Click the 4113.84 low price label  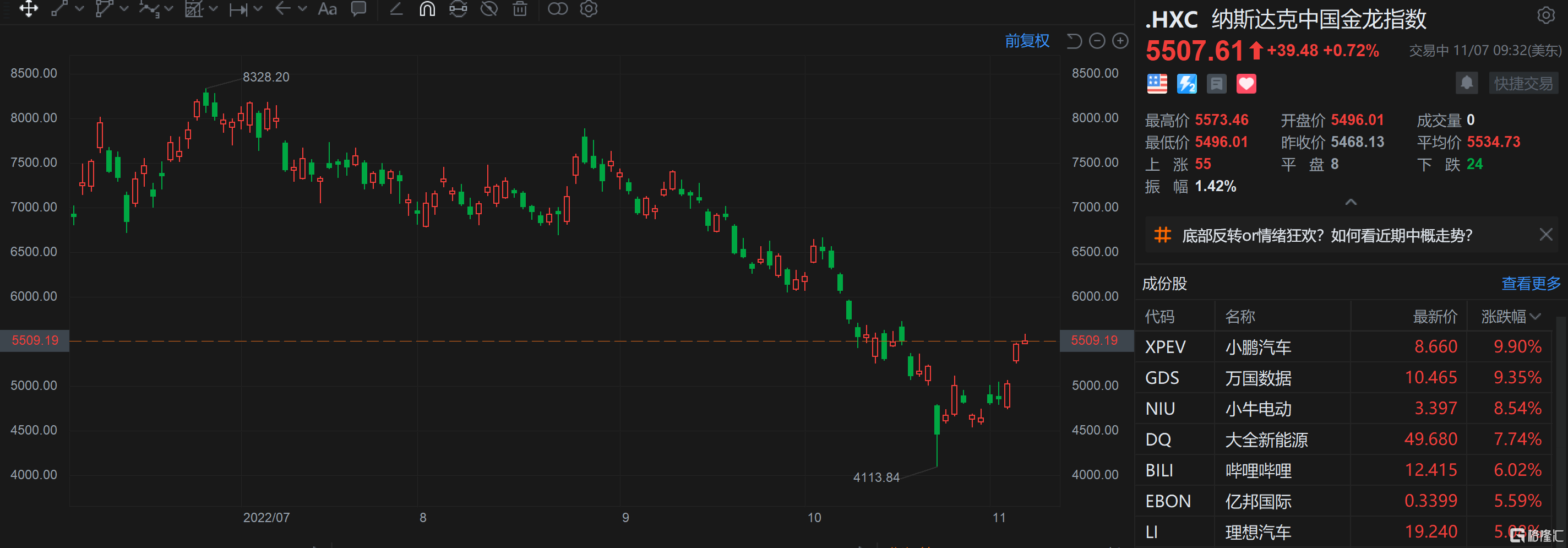(876, 478)
